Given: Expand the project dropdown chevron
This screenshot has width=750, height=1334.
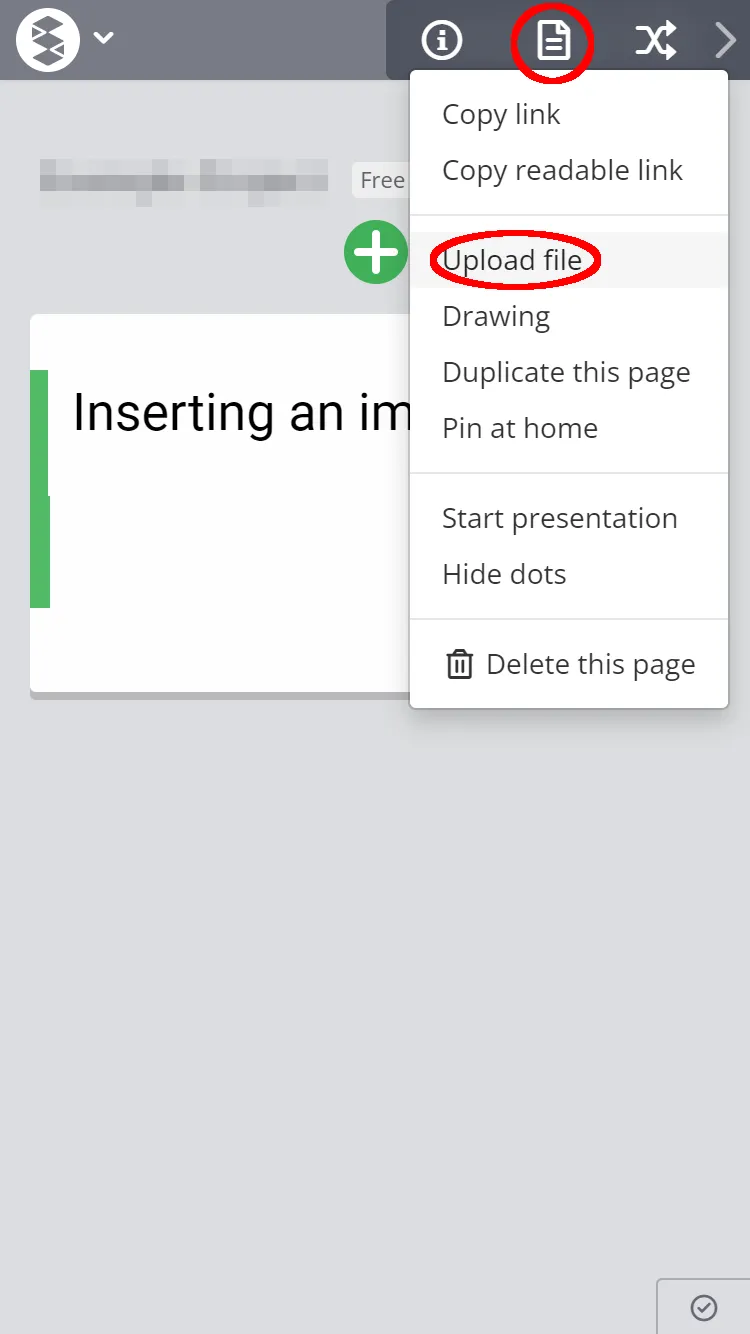Looking at the screenshot, I should tap(103, 38).
